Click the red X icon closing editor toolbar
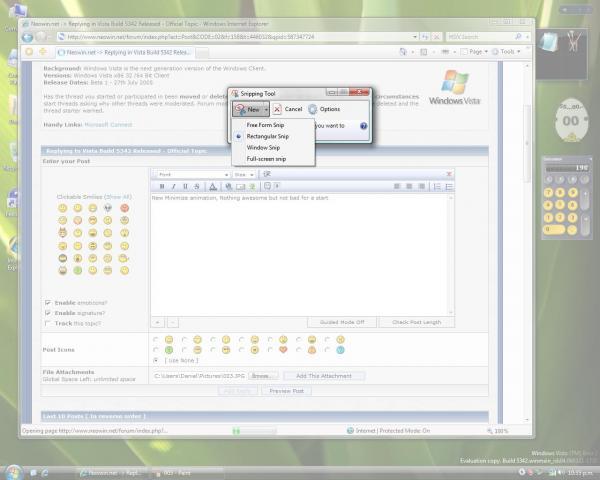The width and height of the screenshot is (600, 480). (449, 174)
